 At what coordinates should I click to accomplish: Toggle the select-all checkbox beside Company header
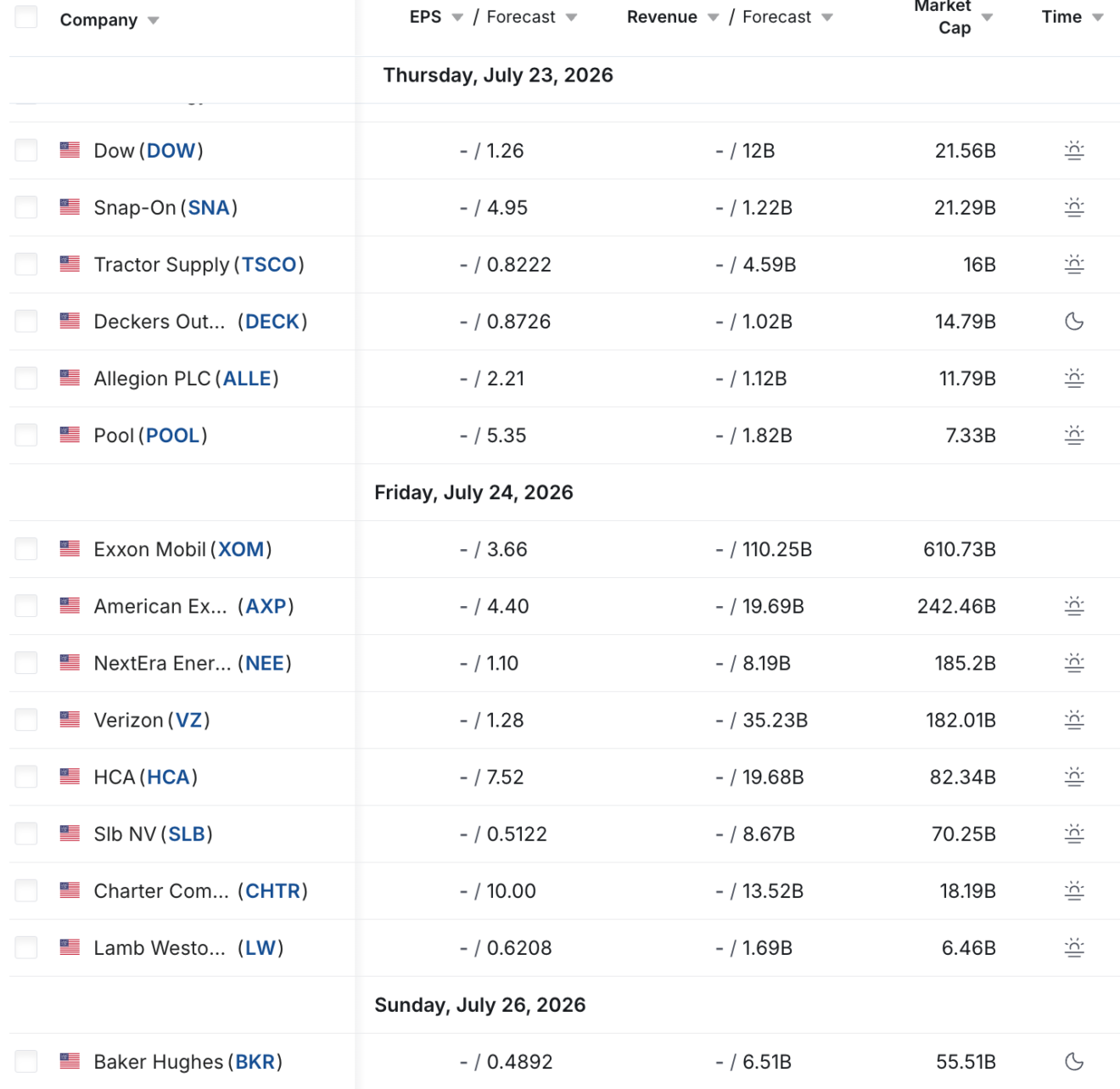point(26,17)
